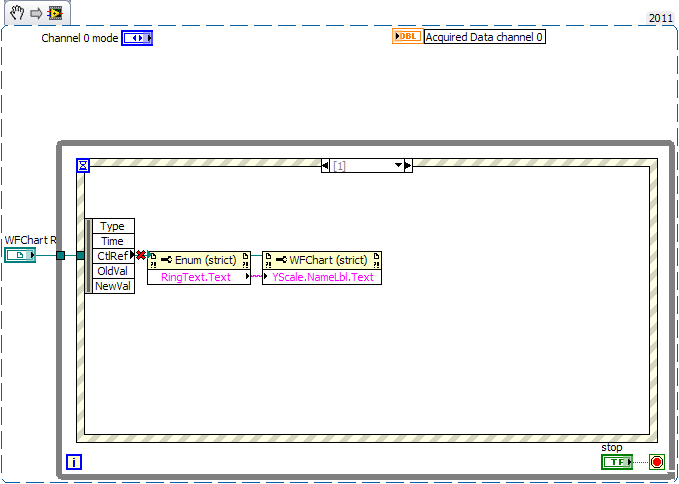Click the red broken wire X marker
The width and height of the screenshot is (679, 484).
pyautogui.click(x=141, y=256)
